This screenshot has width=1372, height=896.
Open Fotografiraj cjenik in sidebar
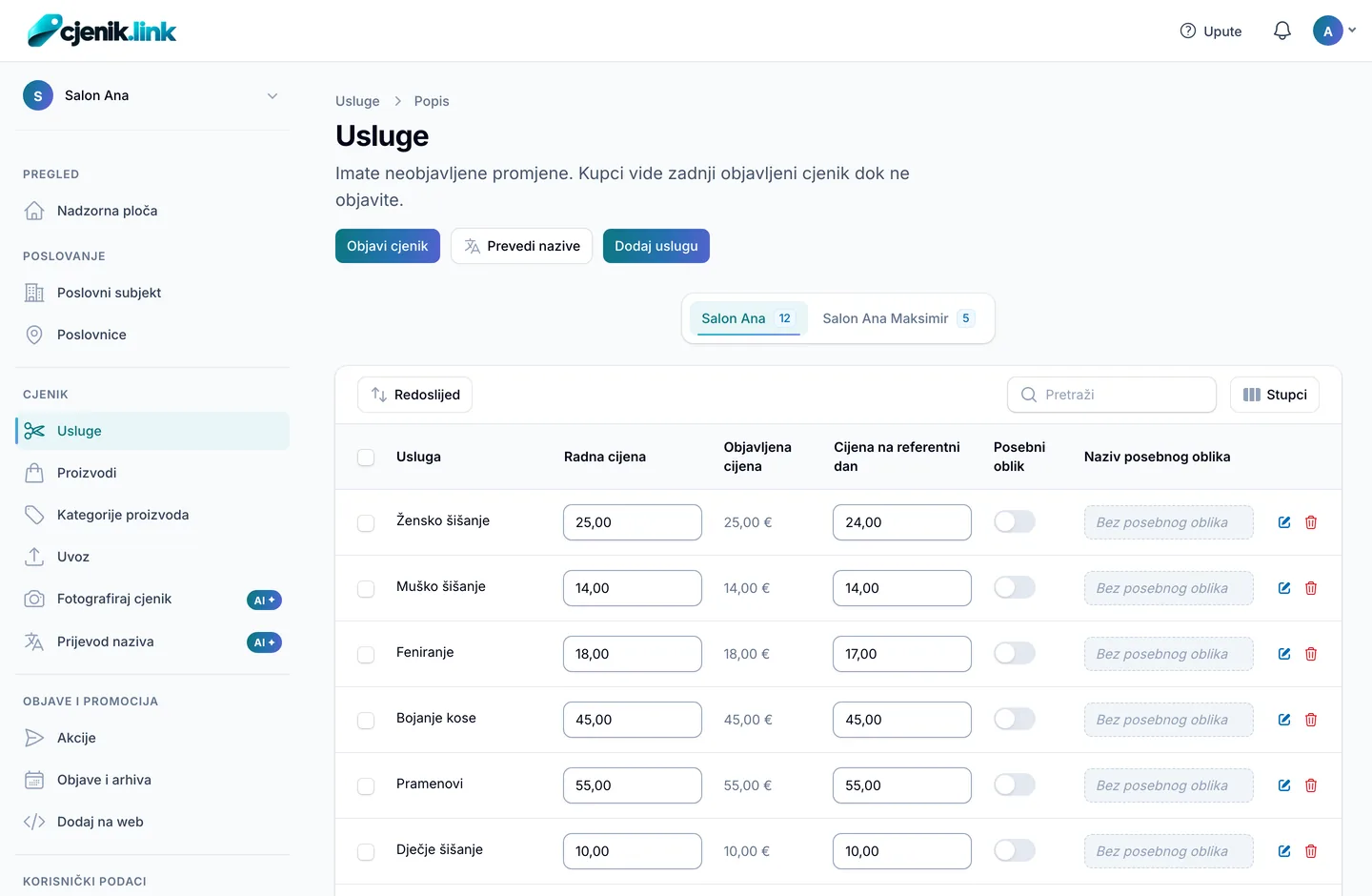point(152,599)
